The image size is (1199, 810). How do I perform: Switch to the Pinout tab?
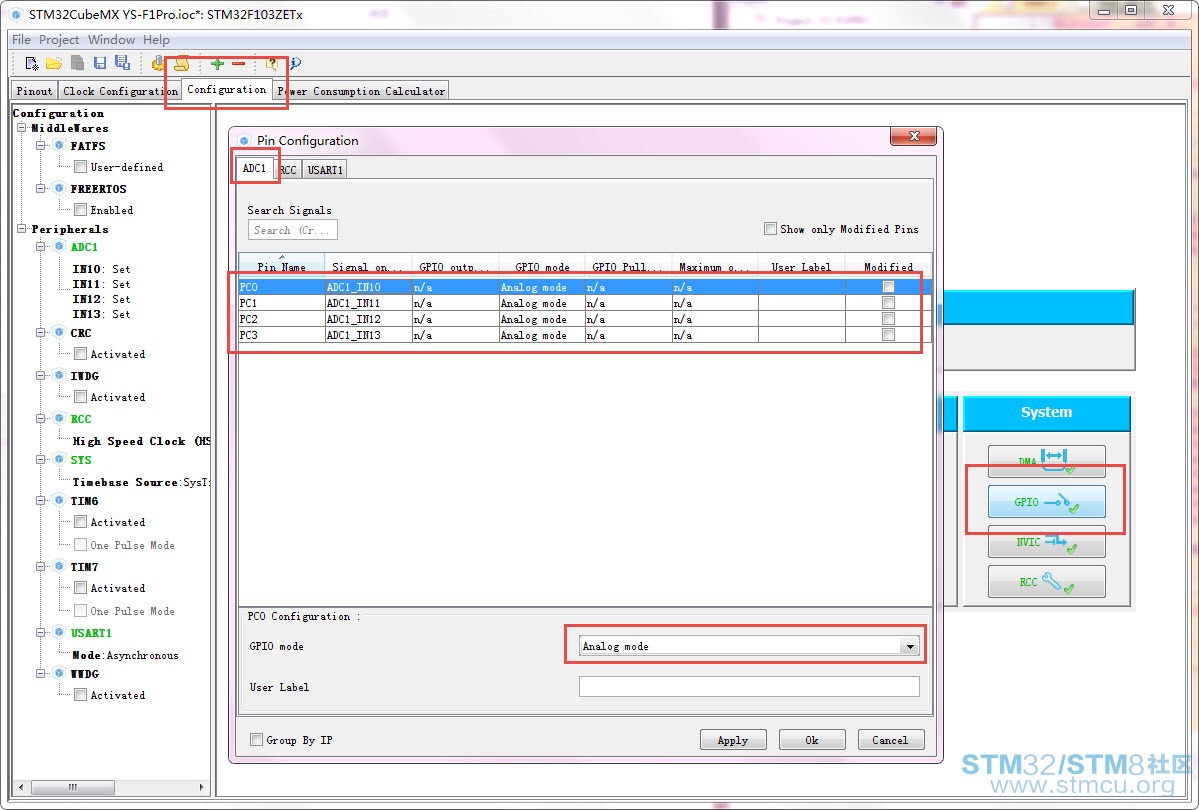34,91
